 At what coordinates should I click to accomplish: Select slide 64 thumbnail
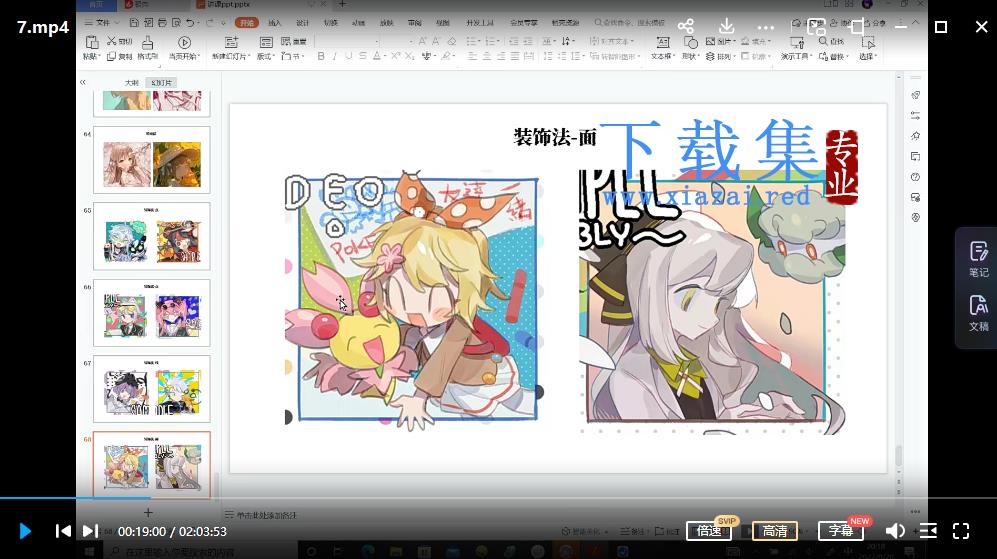point(151,160)
